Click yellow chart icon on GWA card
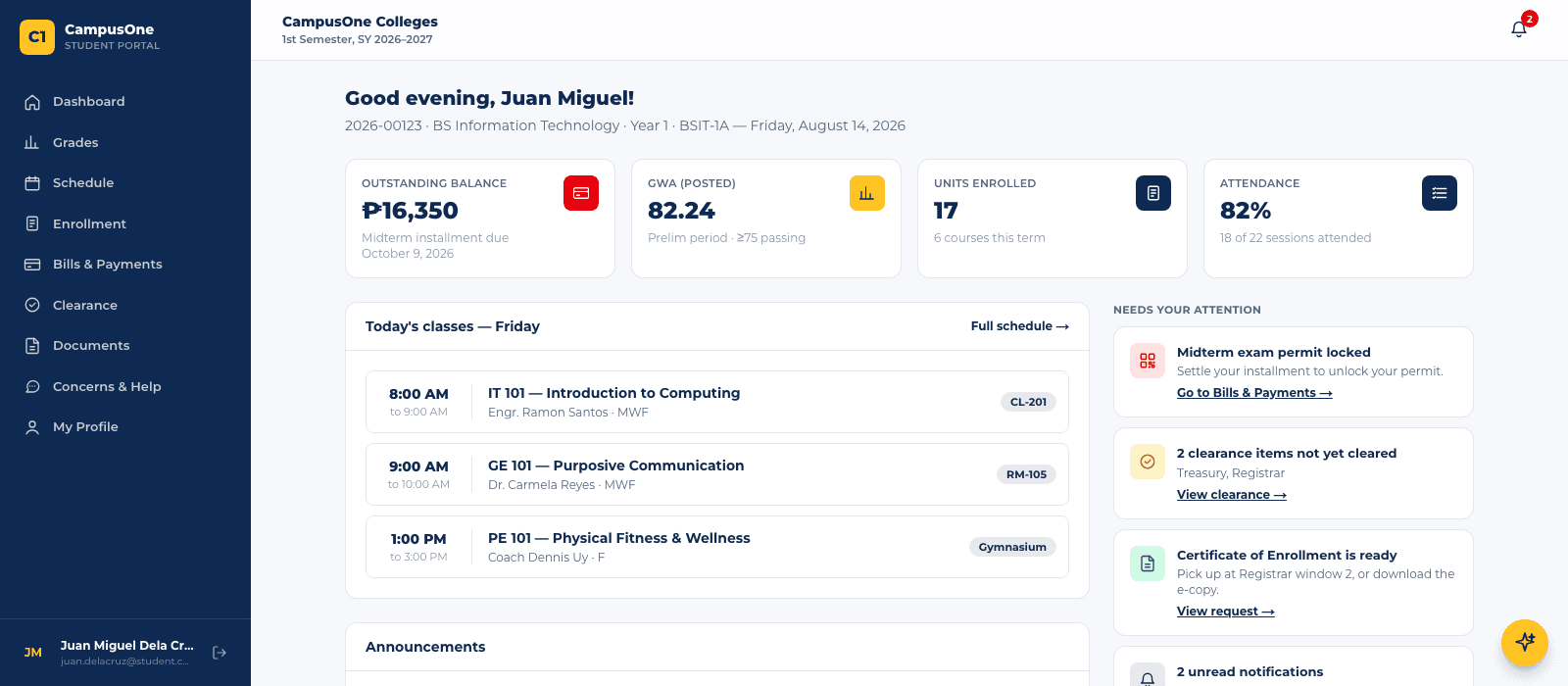The image size is (1568, 686). click(x=867, y=193)
